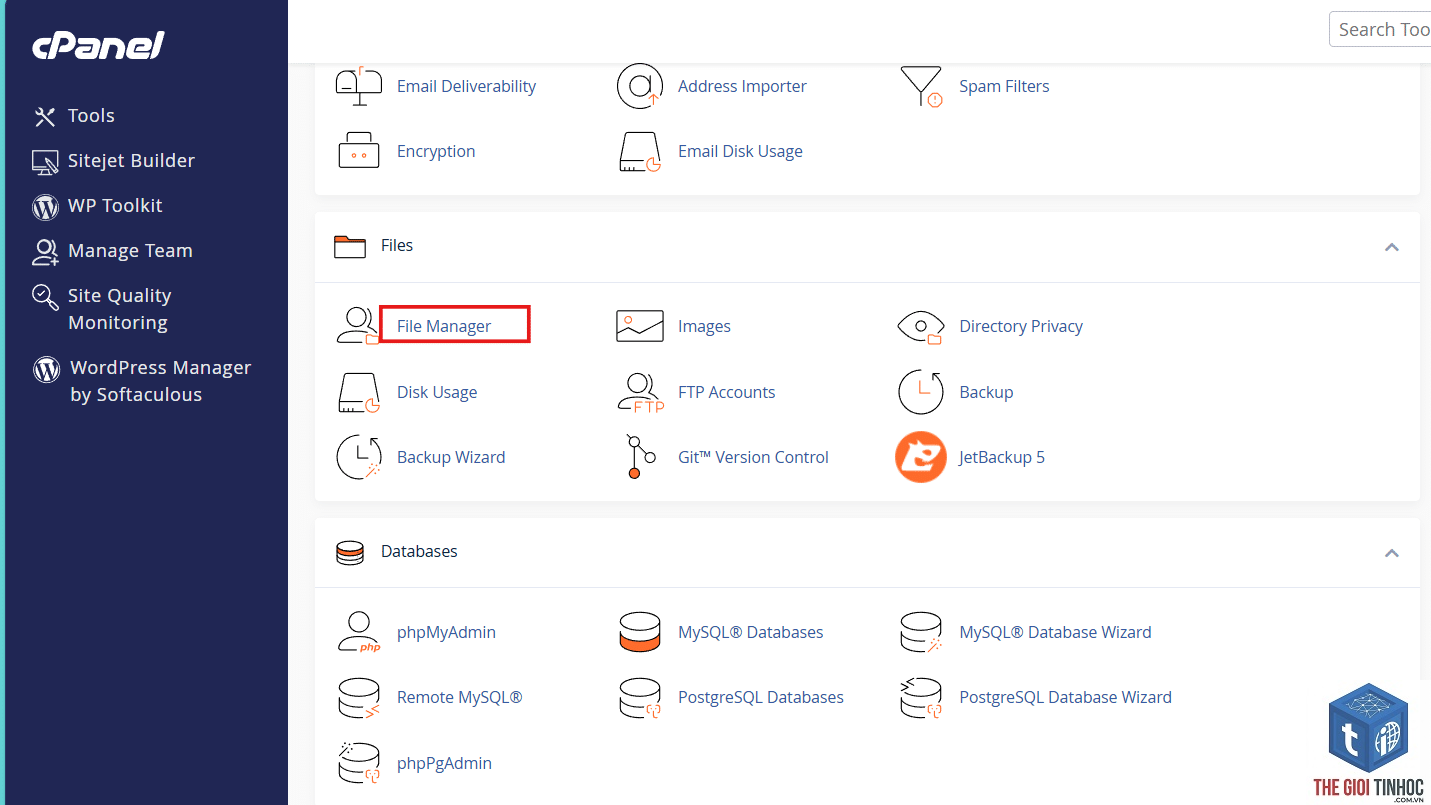Open the Images link
Screen dimensions: 1431x805
click(x=704, y=326)
